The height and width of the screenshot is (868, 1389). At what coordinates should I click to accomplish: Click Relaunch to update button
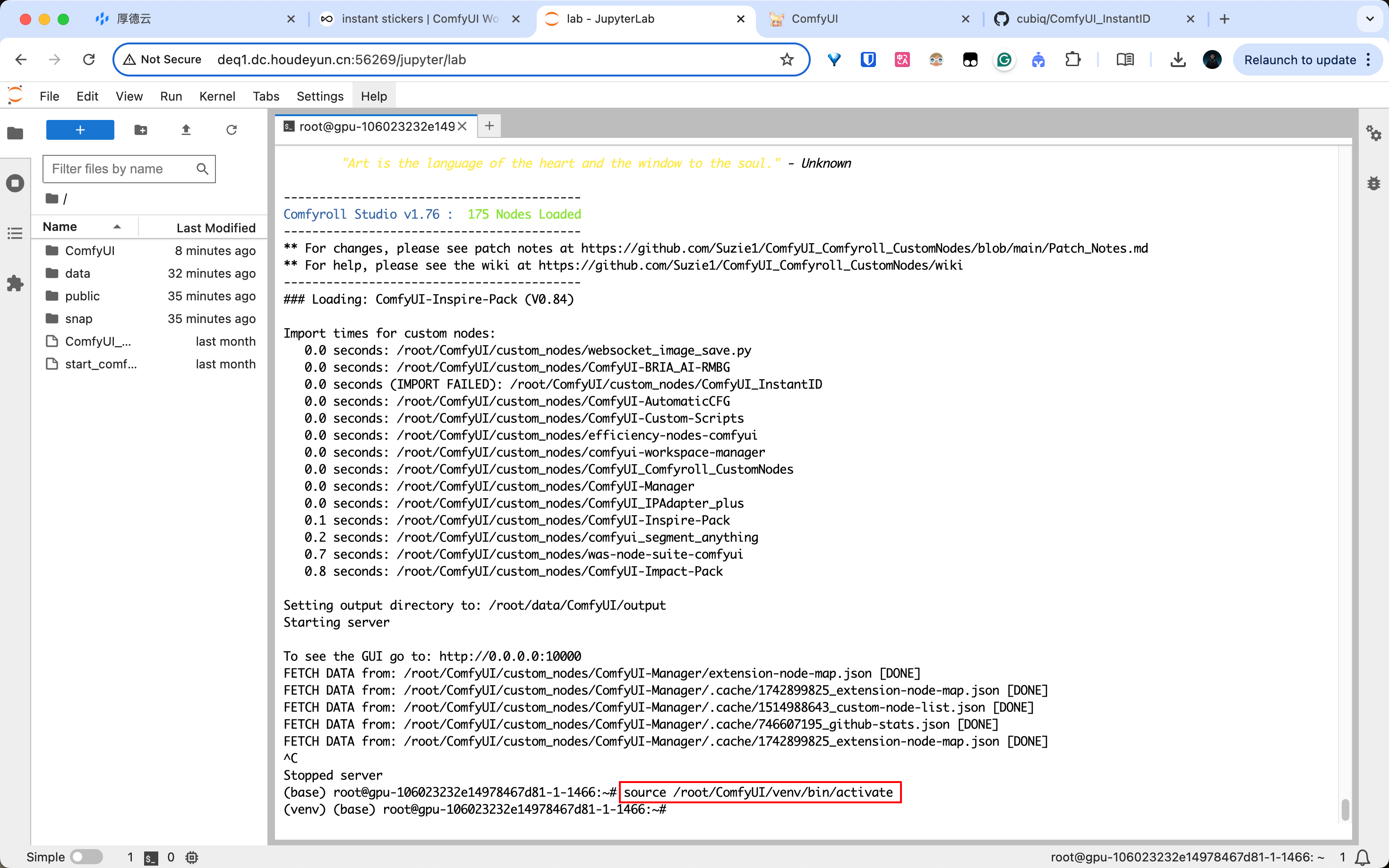coord(1299,60)
